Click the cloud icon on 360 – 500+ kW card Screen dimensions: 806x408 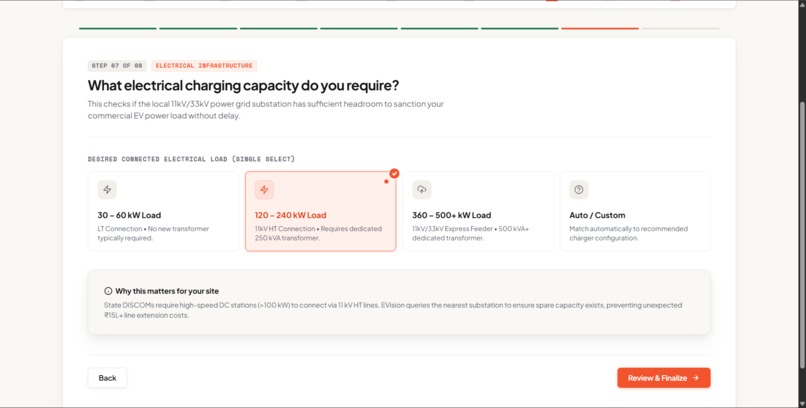(422, 190)
